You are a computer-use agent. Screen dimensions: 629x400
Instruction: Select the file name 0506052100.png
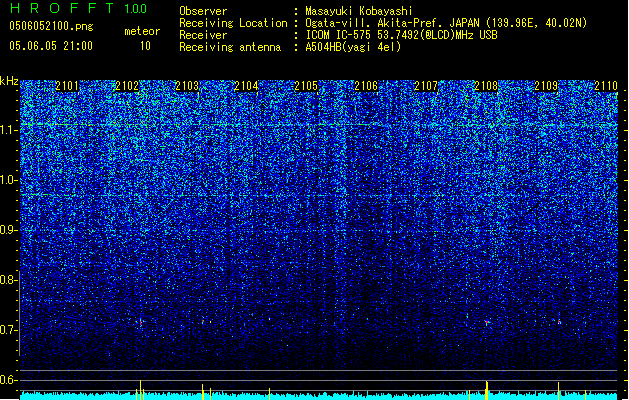click(51, 26)
